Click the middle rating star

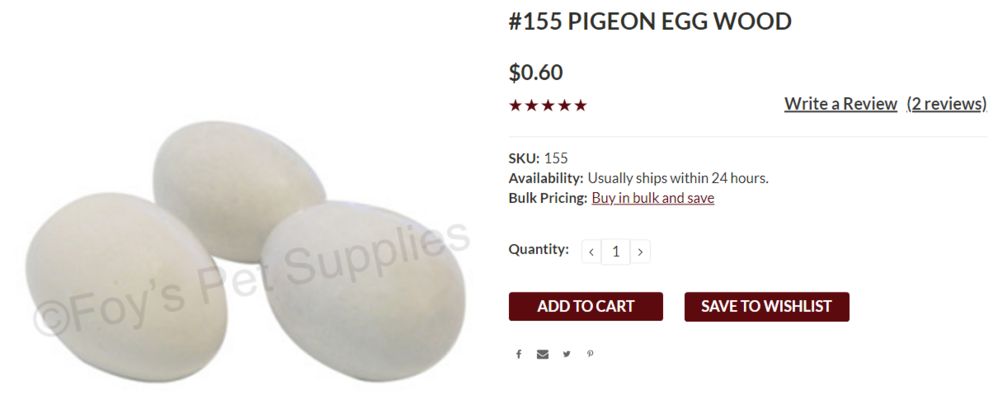pyautogui.click(x=547, y=105)
